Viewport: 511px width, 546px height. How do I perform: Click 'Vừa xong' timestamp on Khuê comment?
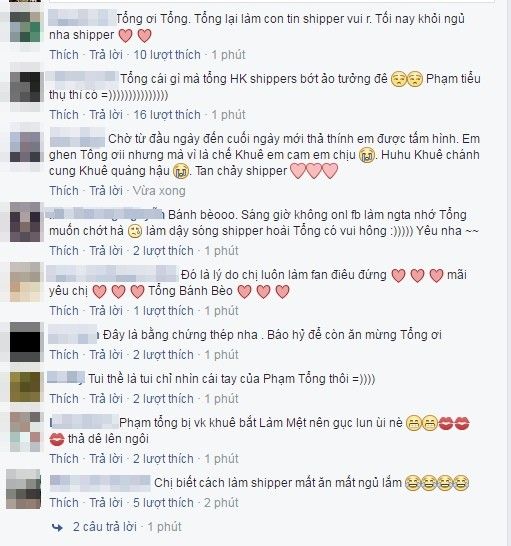point(159,191)
